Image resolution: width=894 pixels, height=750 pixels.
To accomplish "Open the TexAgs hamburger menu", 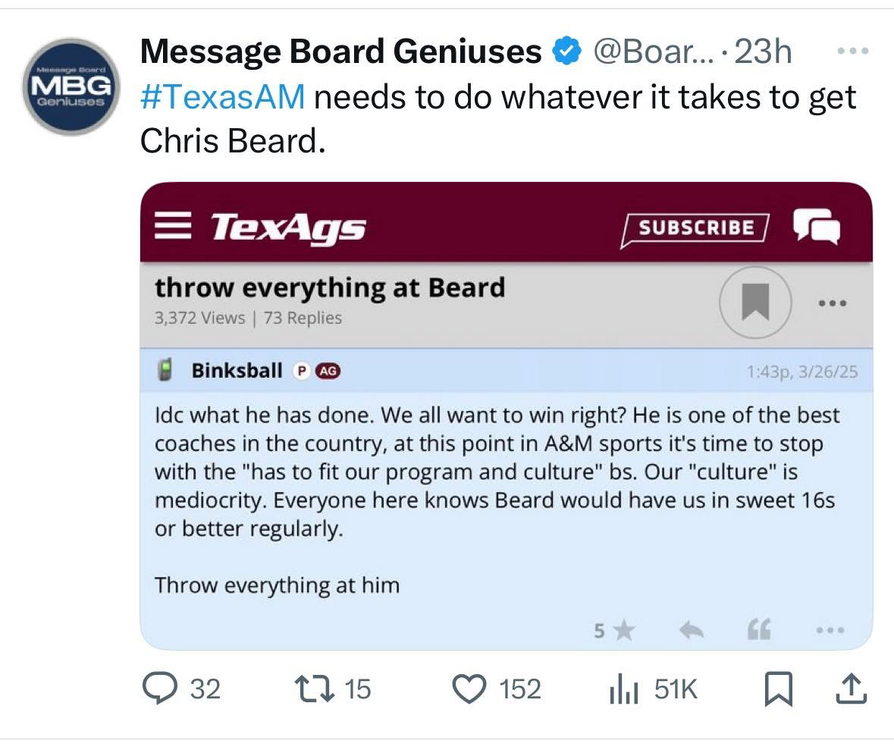I will [174, 227].
